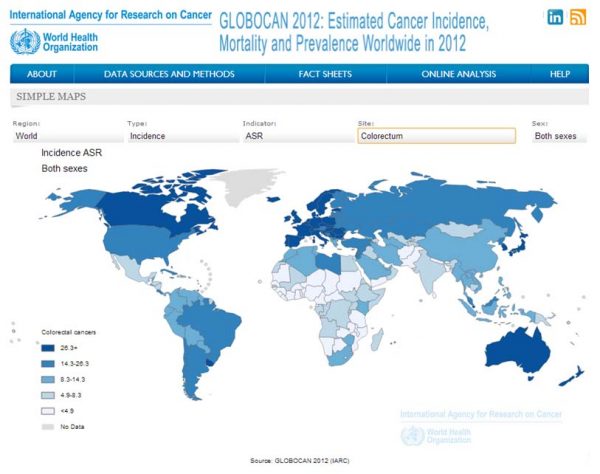Open the Sex dropdown showing Both sexes
Image resolution: width=600 pixels, height=474 pixels.
560,136
